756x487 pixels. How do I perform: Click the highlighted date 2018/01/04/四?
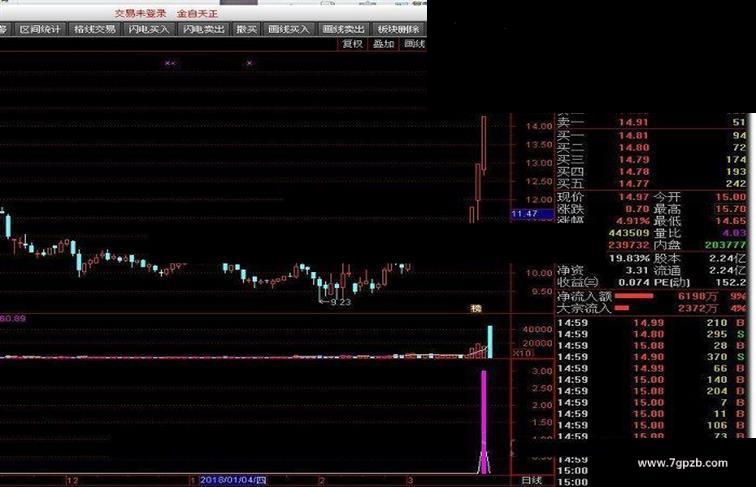(233, 480)
